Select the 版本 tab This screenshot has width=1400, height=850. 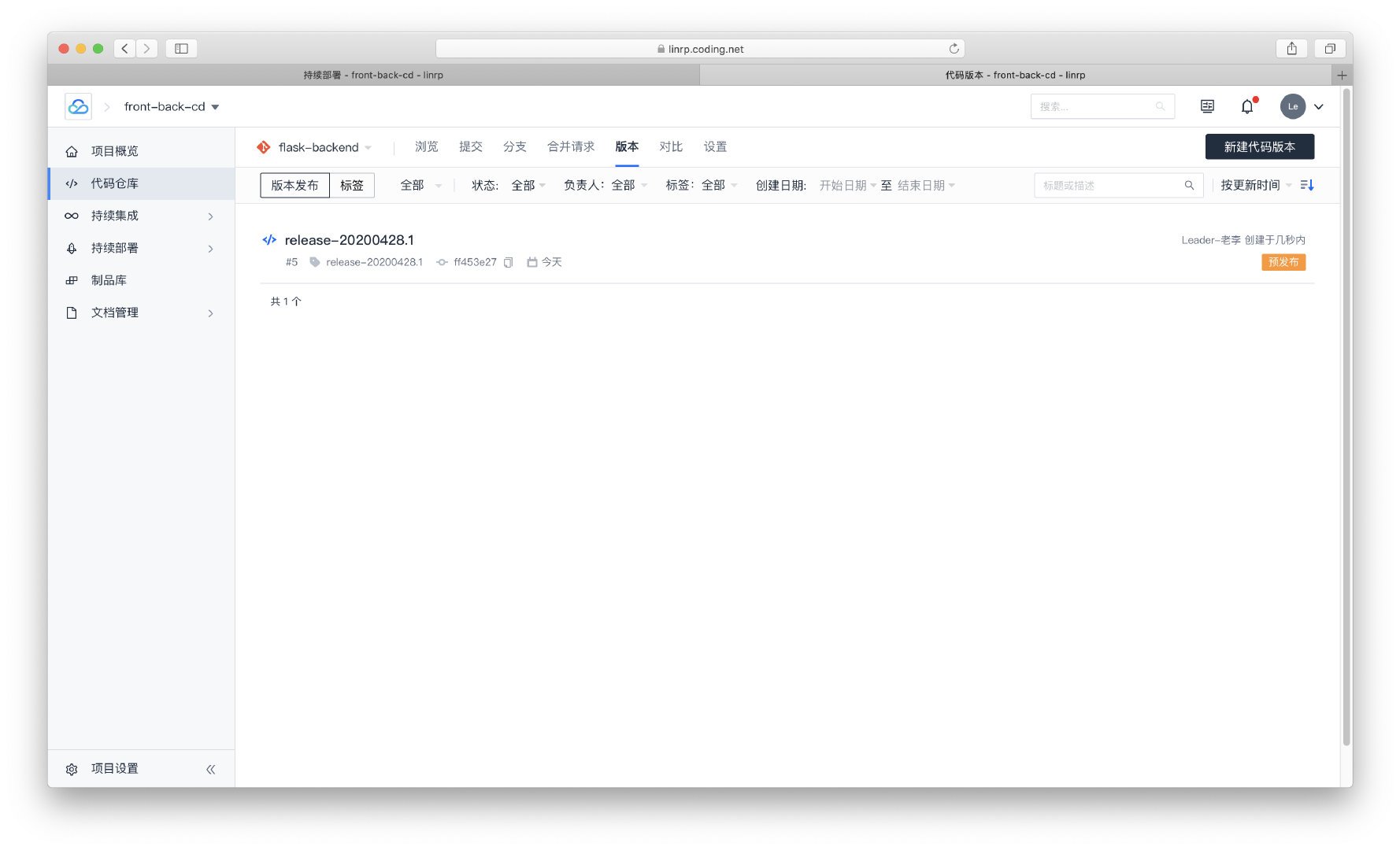[x=627, y=146]
